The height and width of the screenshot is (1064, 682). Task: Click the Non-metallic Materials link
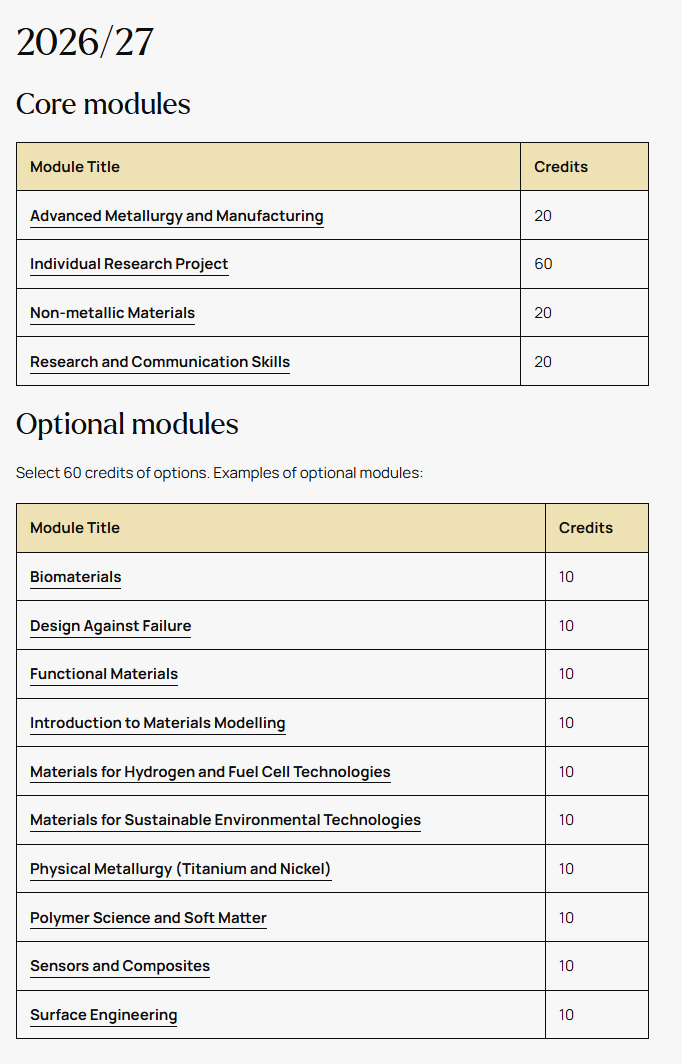pyautogui.click(x=112, y=313)
